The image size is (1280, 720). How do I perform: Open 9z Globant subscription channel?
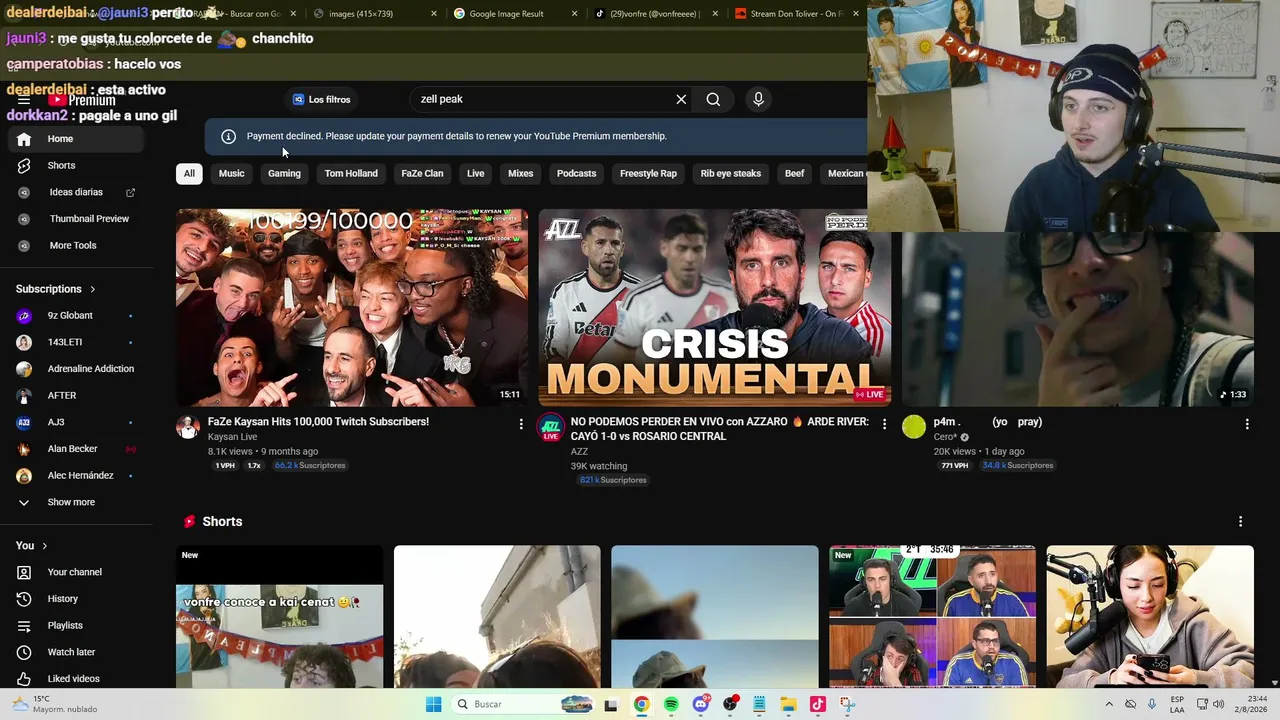coord(77,316)
